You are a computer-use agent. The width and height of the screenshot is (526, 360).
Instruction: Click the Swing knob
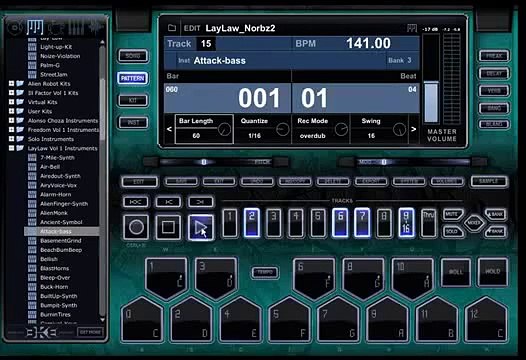399,130
